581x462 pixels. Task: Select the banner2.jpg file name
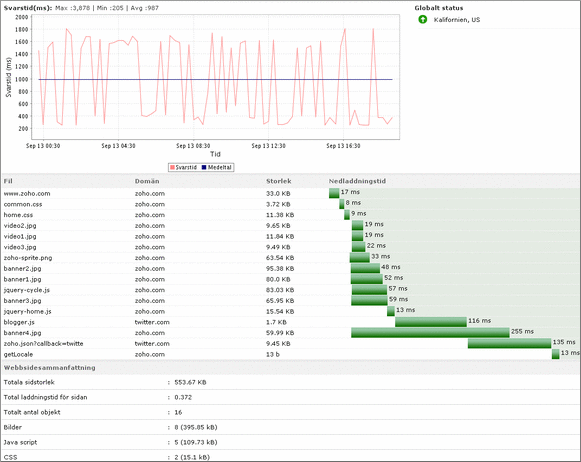22,269
